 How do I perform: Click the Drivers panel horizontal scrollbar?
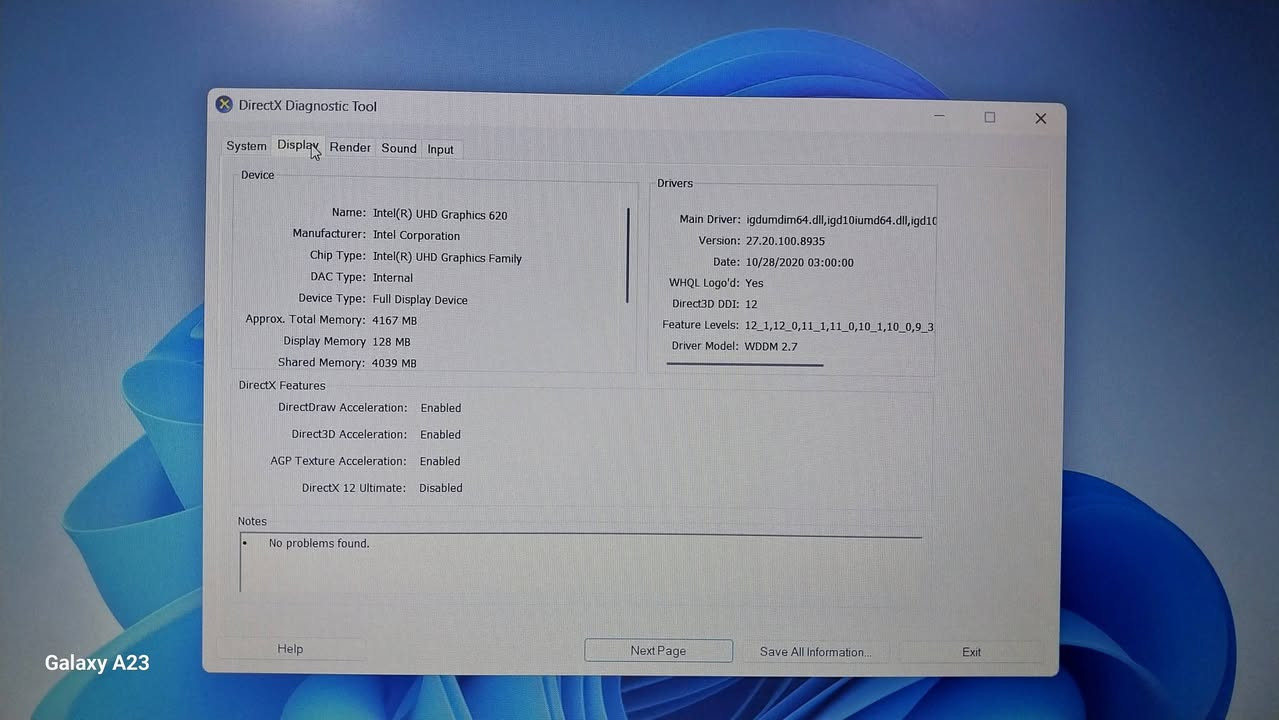point(745,365)
